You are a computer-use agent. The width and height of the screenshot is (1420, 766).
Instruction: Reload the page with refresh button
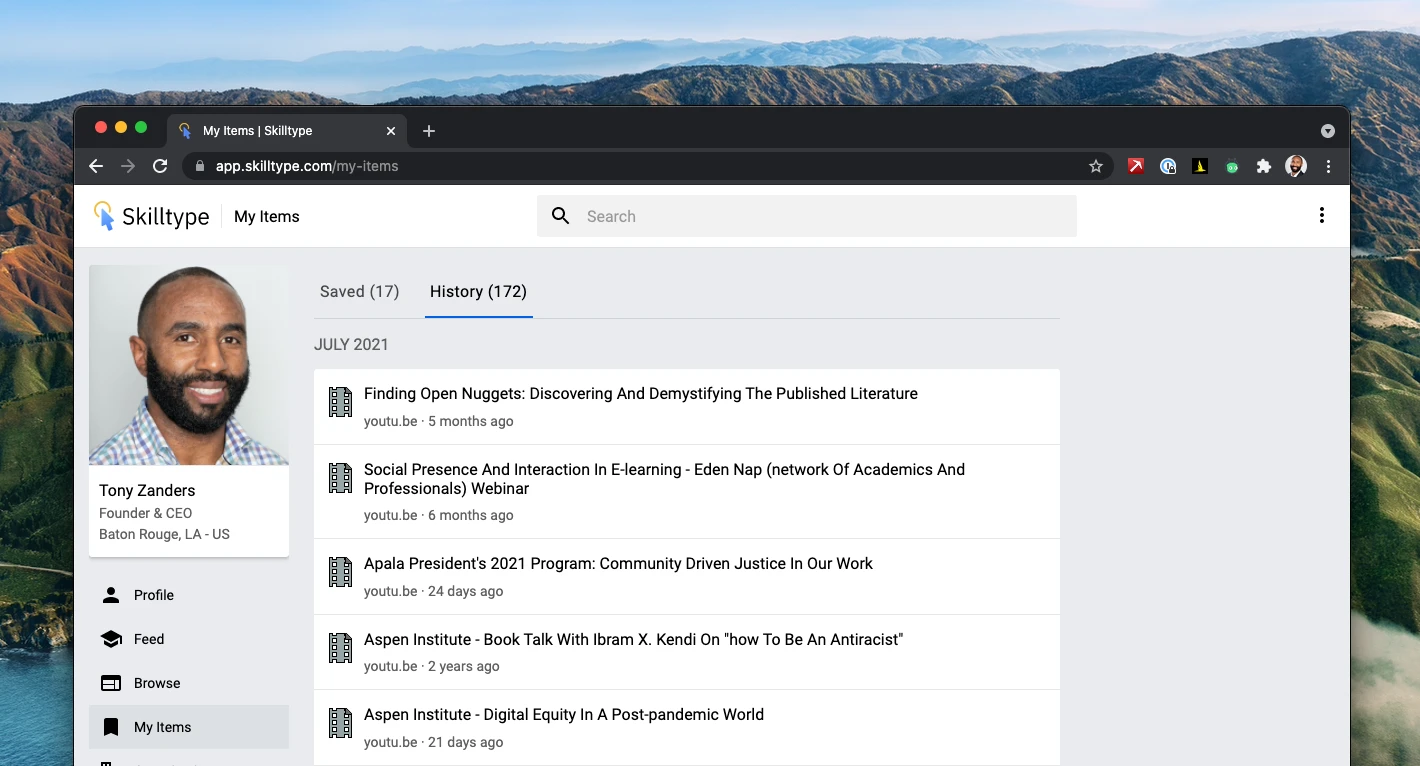pyautogui.click(x=160, y=167)
